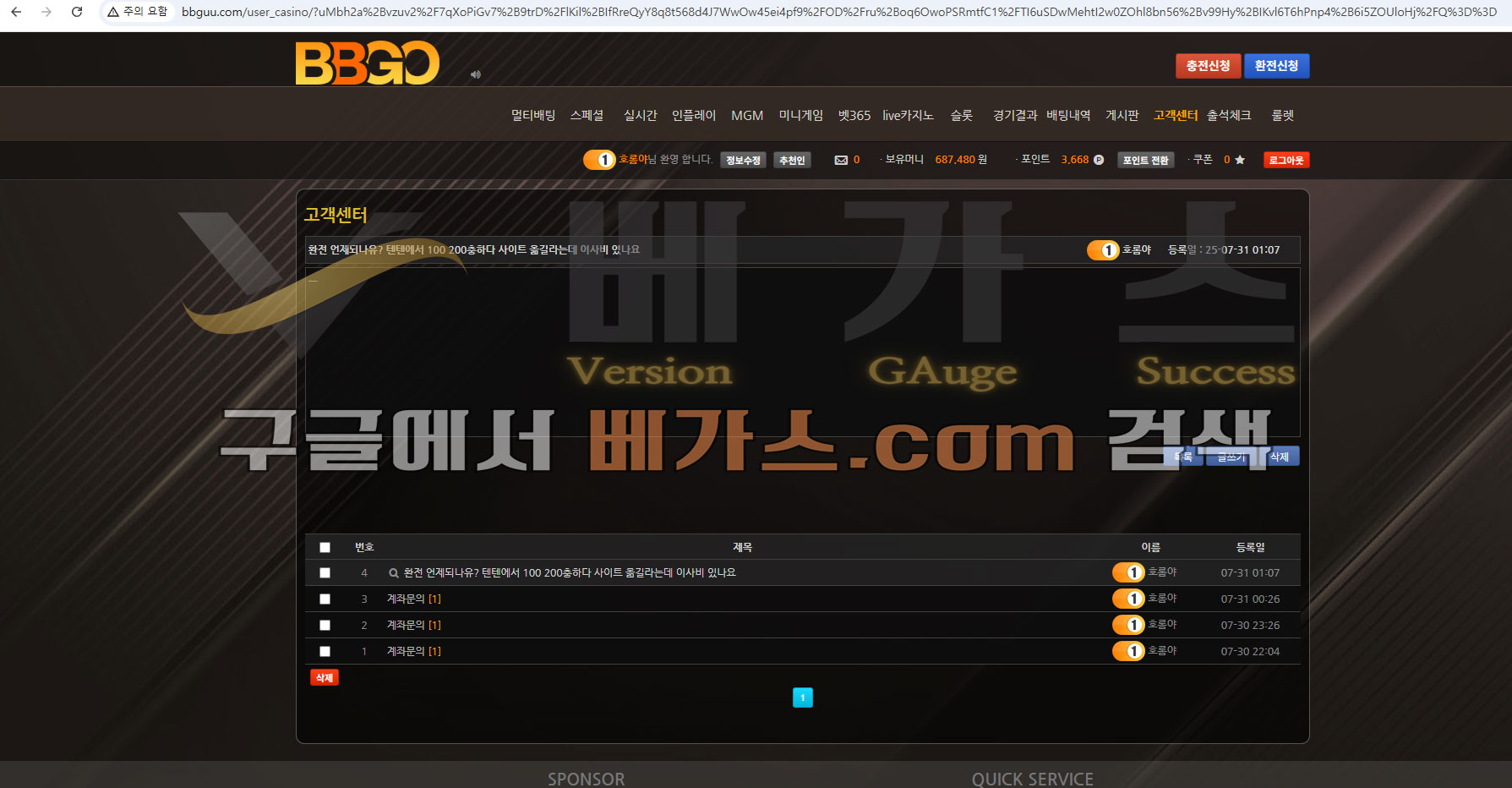Viewport: 1512px width, 788px height.
Task: Check the select-all checkbox in table header
Action: tap(325, 547)
